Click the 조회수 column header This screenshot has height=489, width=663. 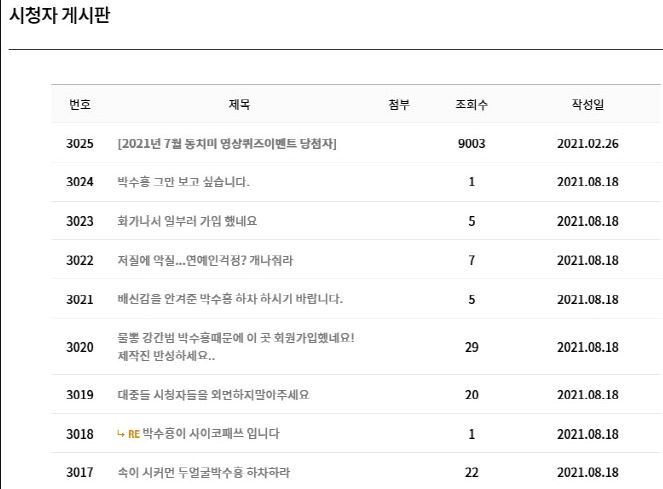point(471,104)
